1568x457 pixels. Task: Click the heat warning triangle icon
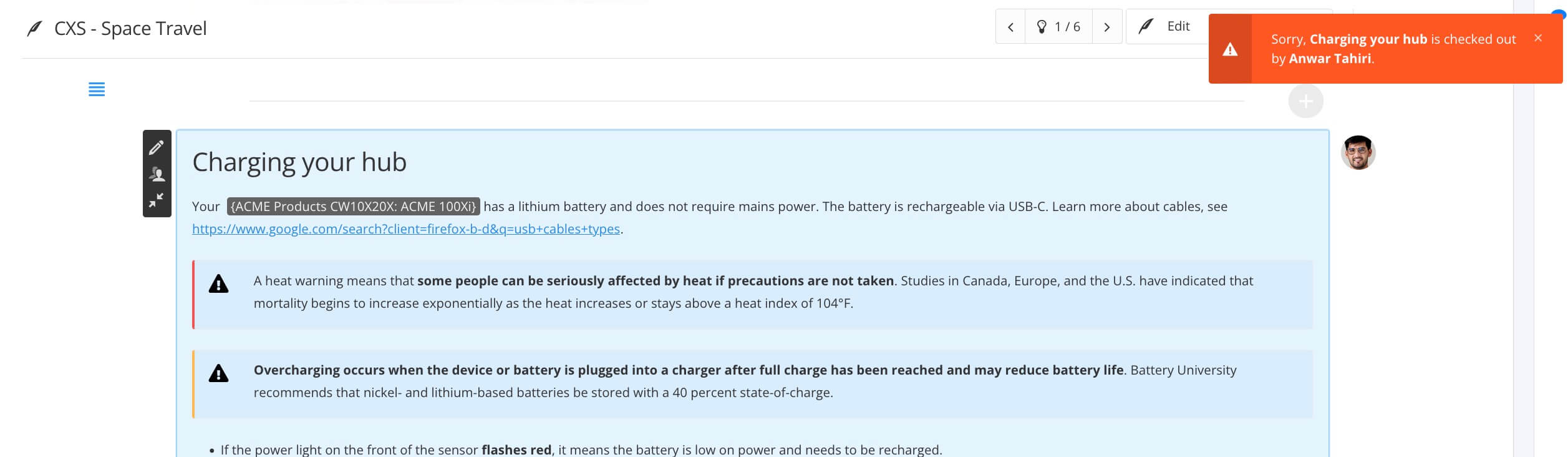point(218,284)
